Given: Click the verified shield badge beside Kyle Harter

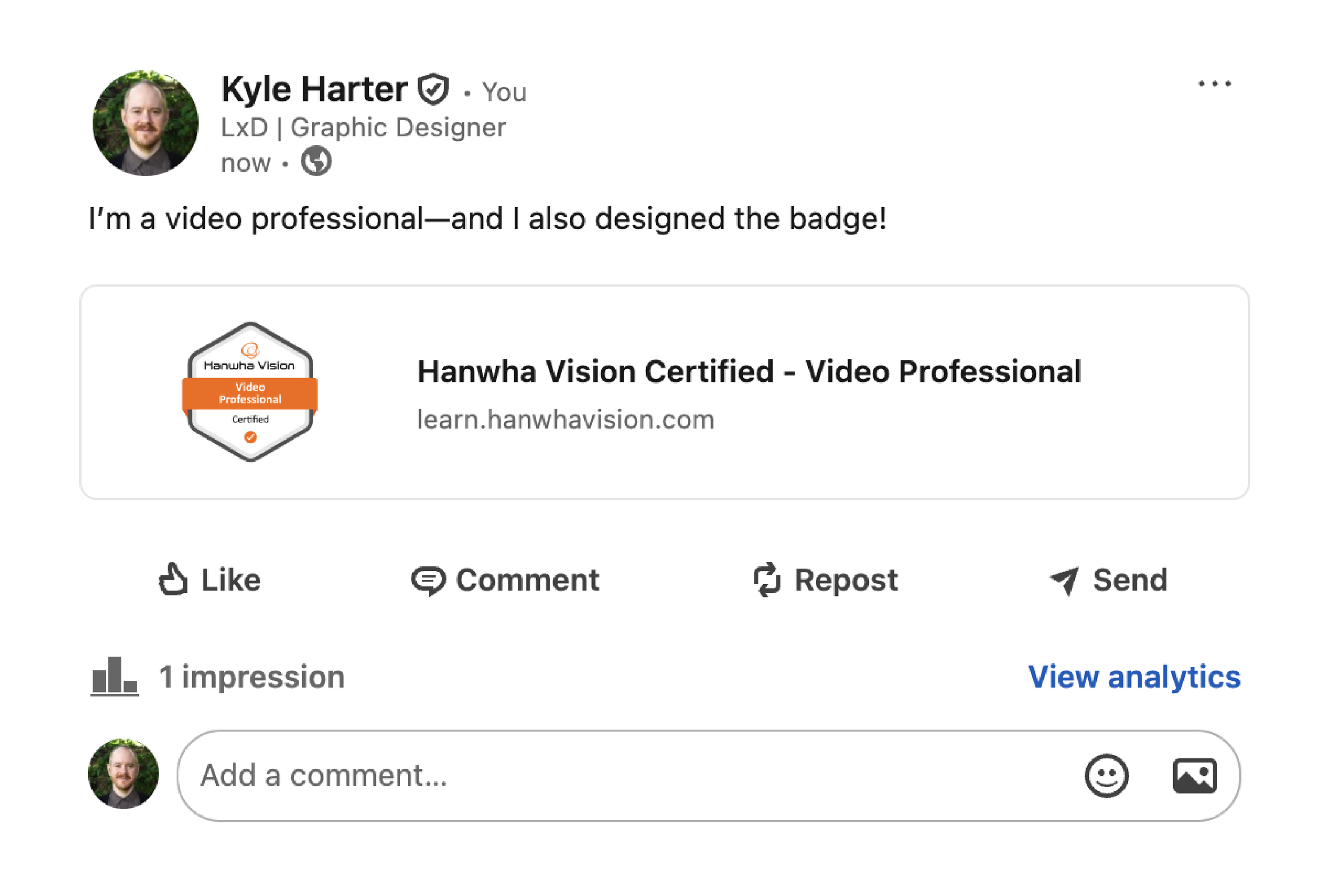Looking at the screenshot, I should tap(433, 89).
